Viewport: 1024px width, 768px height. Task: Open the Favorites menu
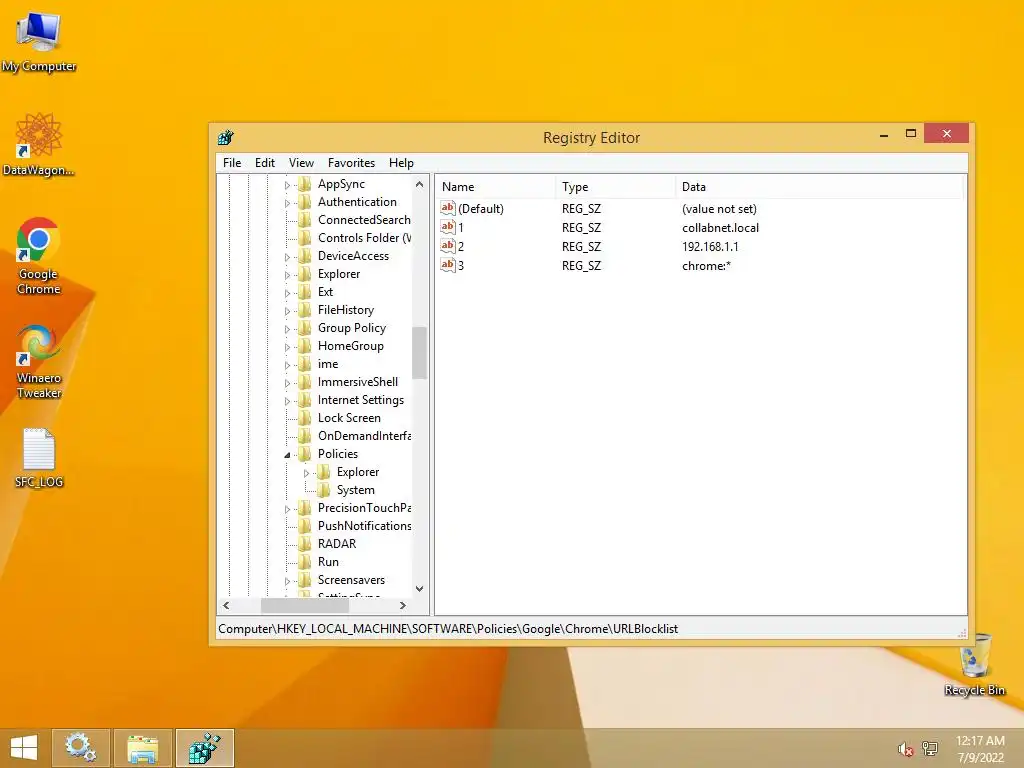point(351,163)
